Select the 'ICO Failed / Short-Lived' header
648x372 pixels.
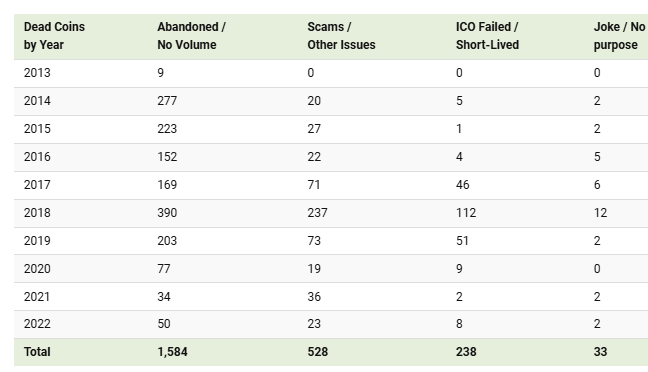coord(487,36)
